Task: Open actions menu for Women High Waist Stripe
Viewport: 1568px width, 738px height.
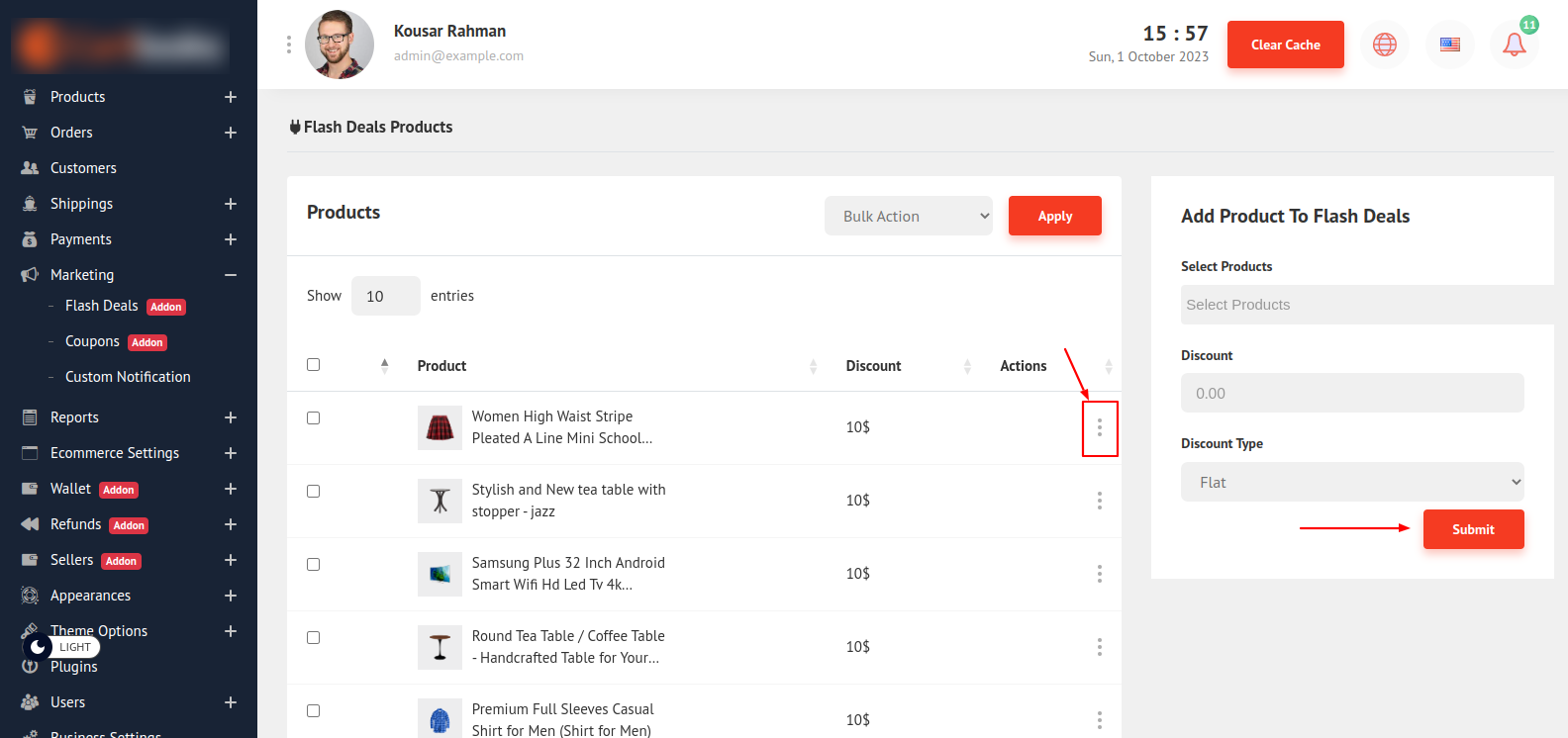Action: (x=1099, y=427)
